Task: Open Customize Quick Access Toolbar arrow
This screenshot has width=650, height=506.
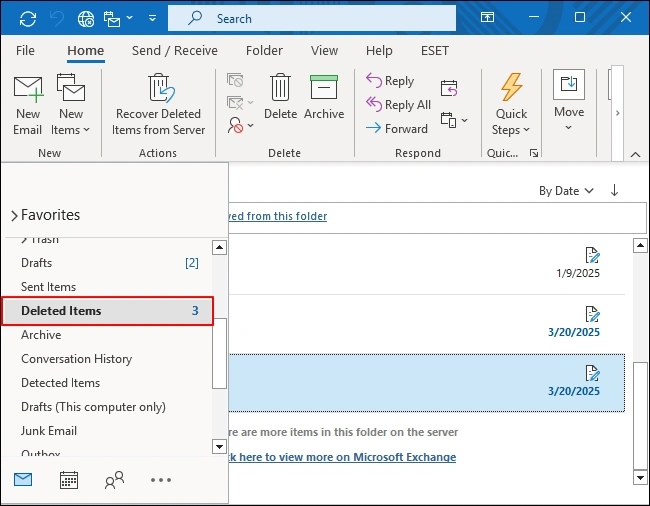Action: coord(153,18)
